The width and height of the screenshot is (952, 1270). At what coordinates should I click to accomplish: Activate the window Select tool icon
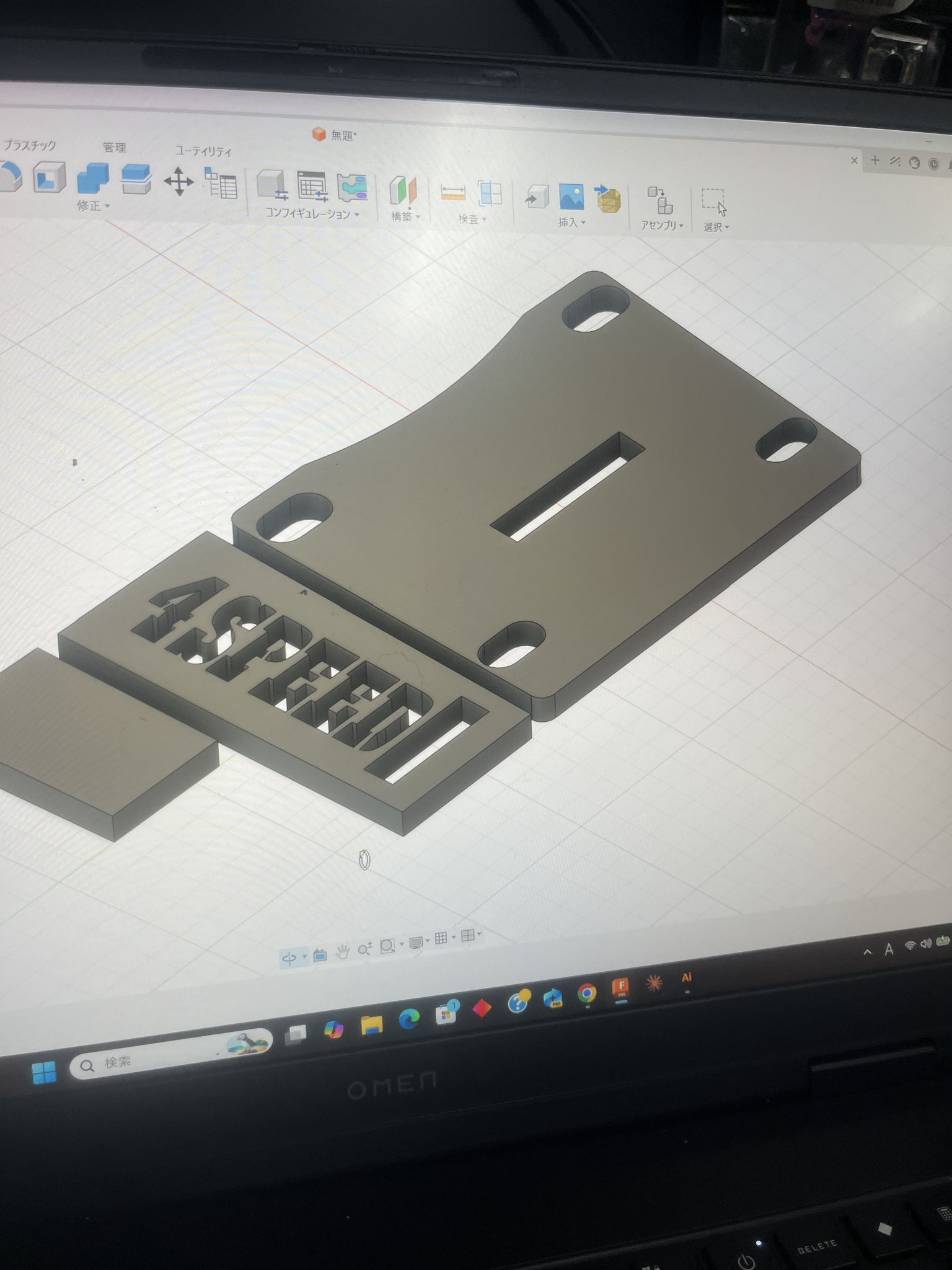[x=713, y=202]
